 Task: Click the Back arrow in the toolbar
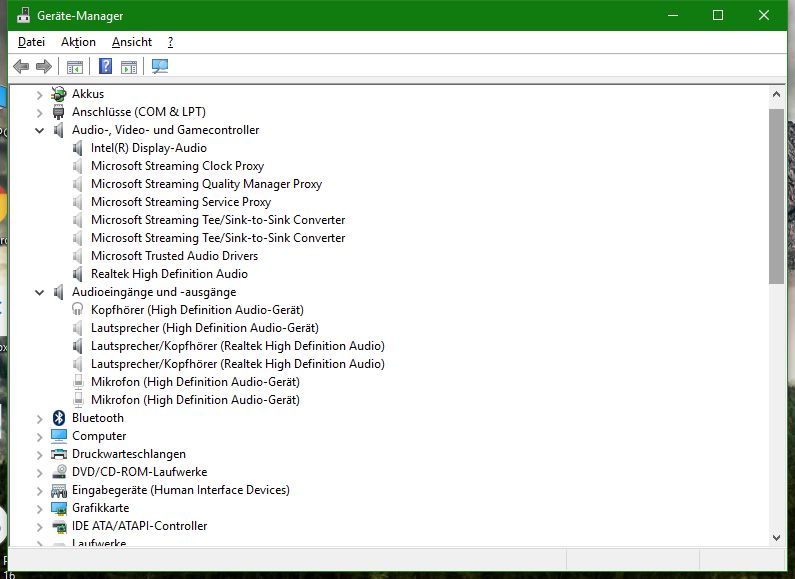point(21,66)
